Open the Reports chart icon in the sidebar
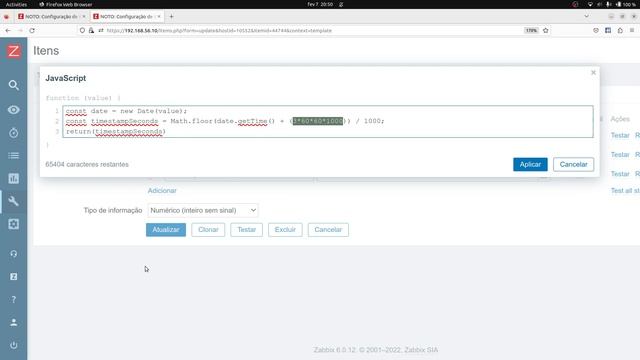Screen dimensions: 640x360 click(x=13, y=178)
